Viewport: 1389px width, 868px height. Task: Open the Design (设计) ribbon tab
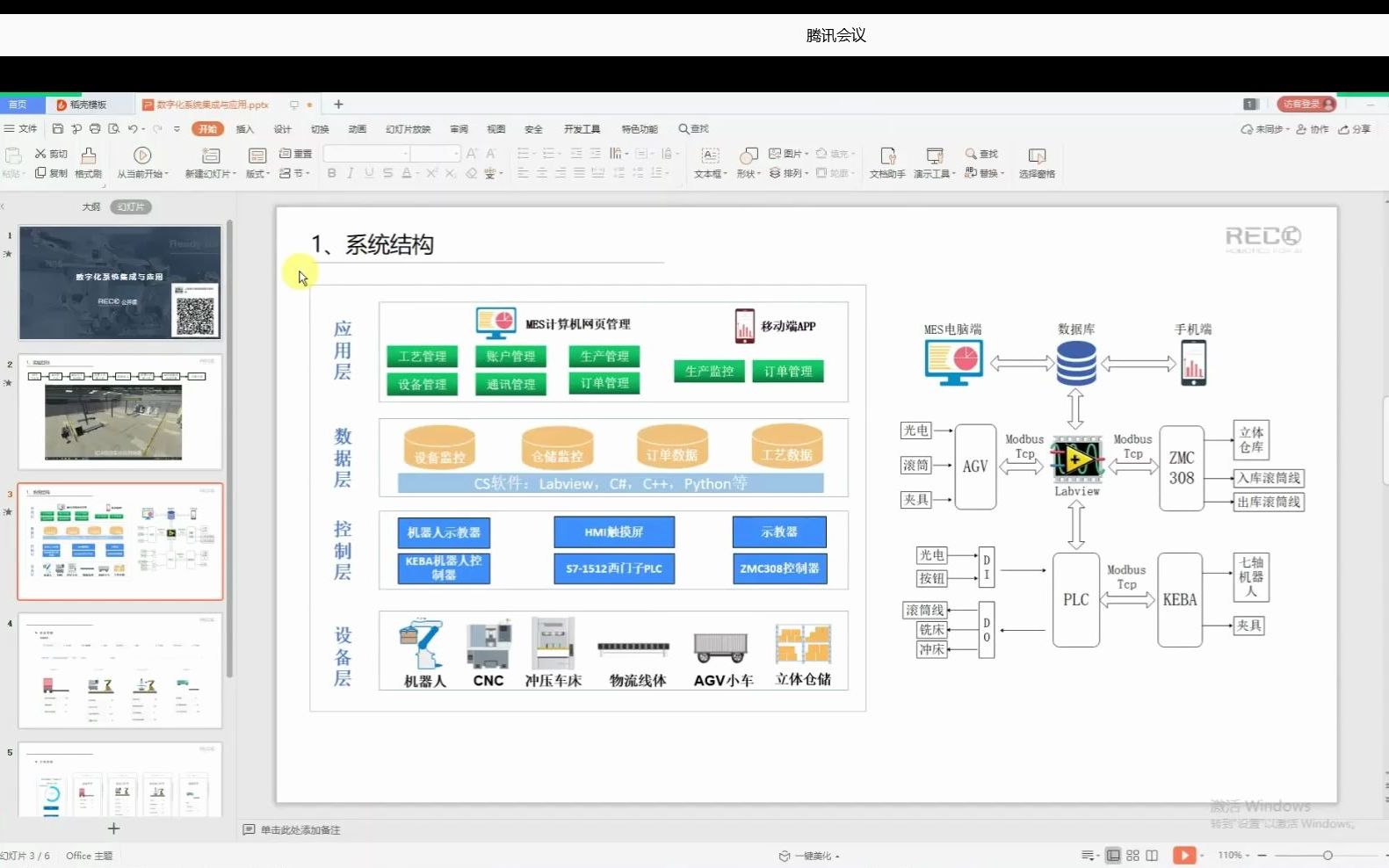tap(282, 129)
